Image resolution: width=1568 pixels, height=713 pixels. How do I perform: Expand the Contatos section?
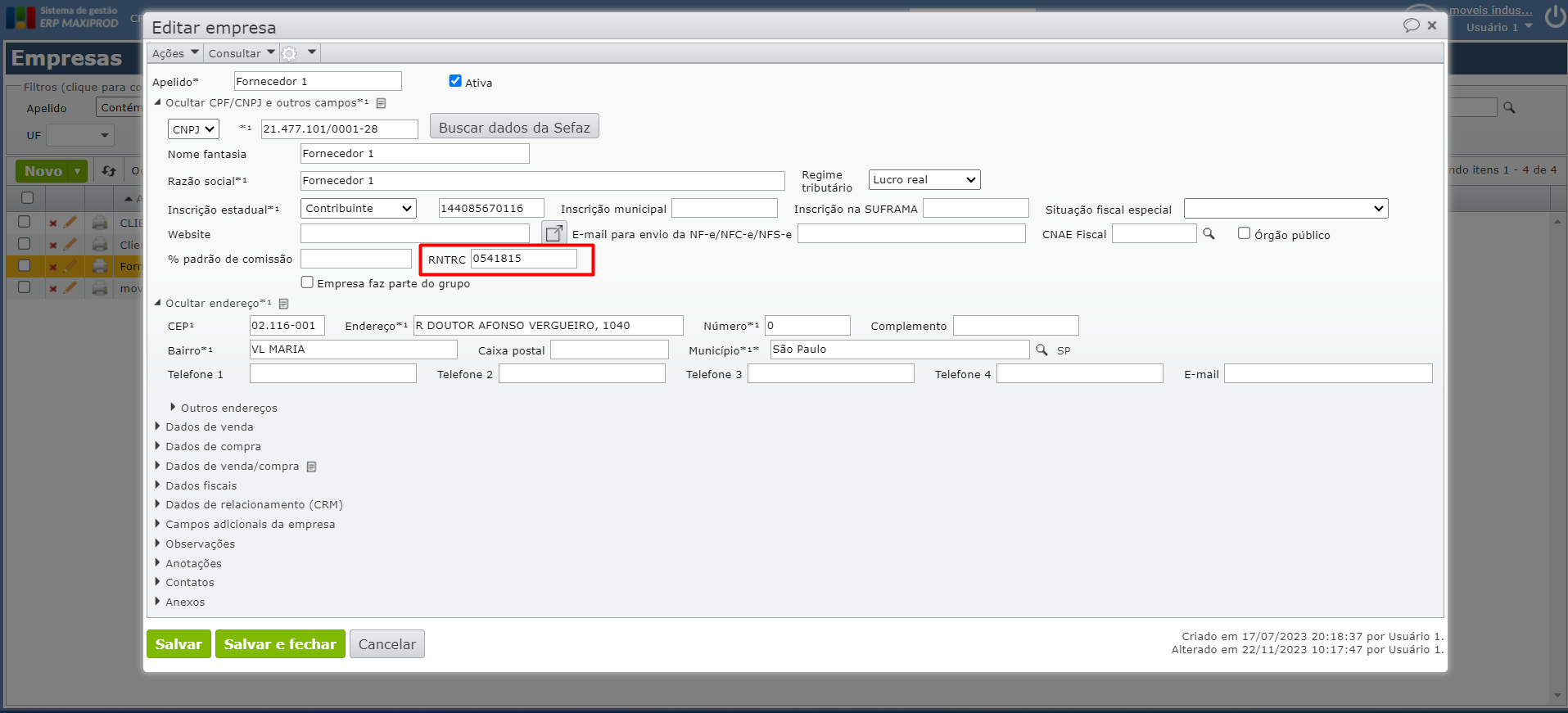pos(189,583)
